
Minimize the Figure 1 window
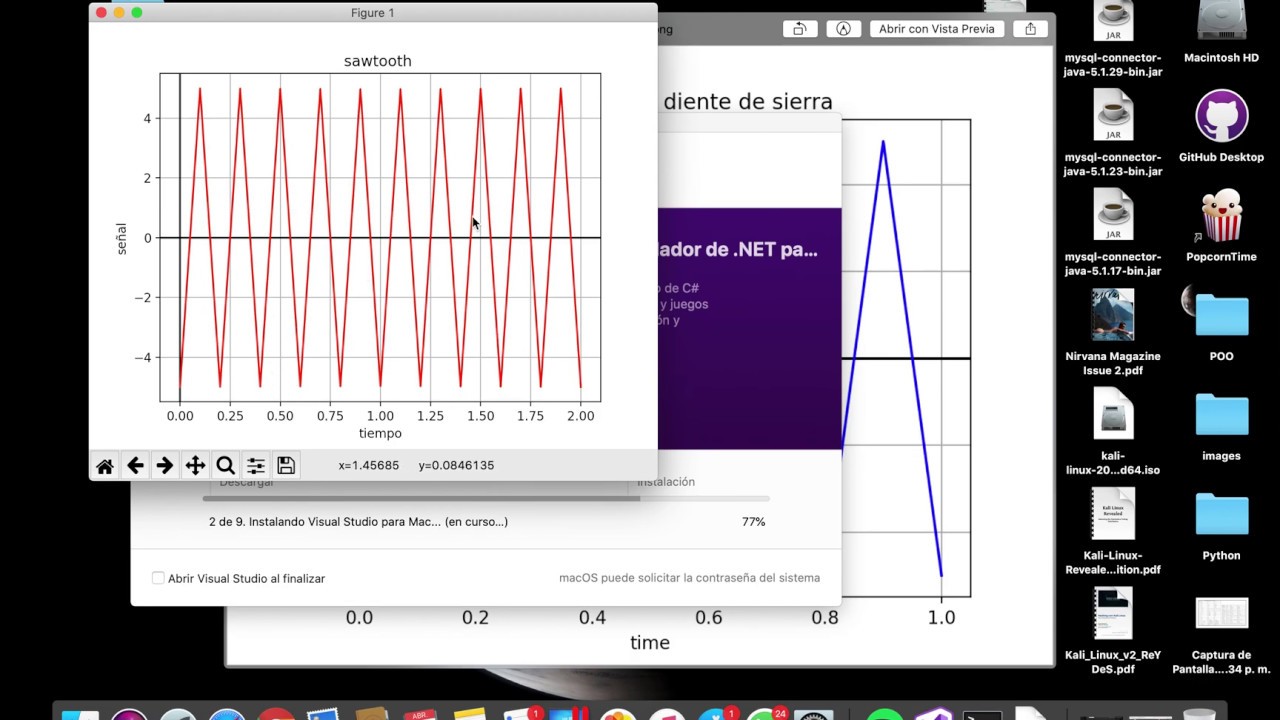pyautogui.click(x=119, y=13)
